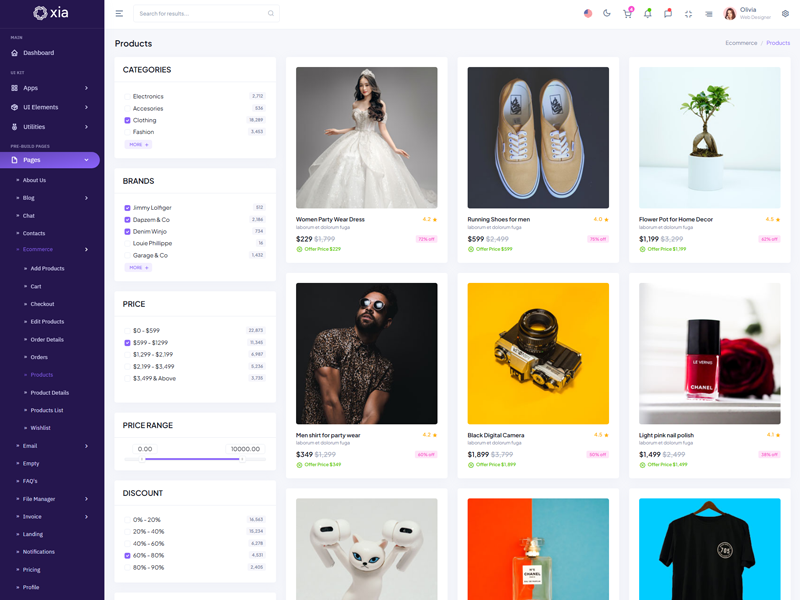800x600 pixels.
Task: Expand the Apps menu in sidebar
Action: pos(50,88)
